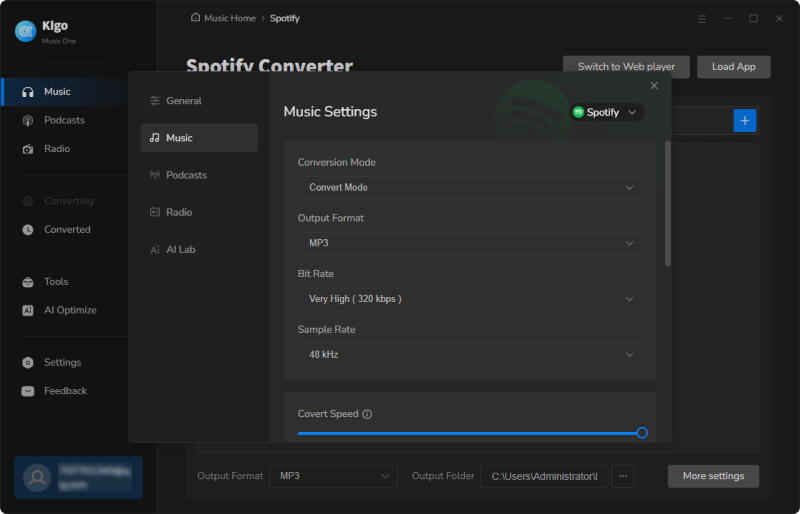This screenshot has width=800, height=514.
Task: Click the More settings button
Action: (x=713, y=476)
